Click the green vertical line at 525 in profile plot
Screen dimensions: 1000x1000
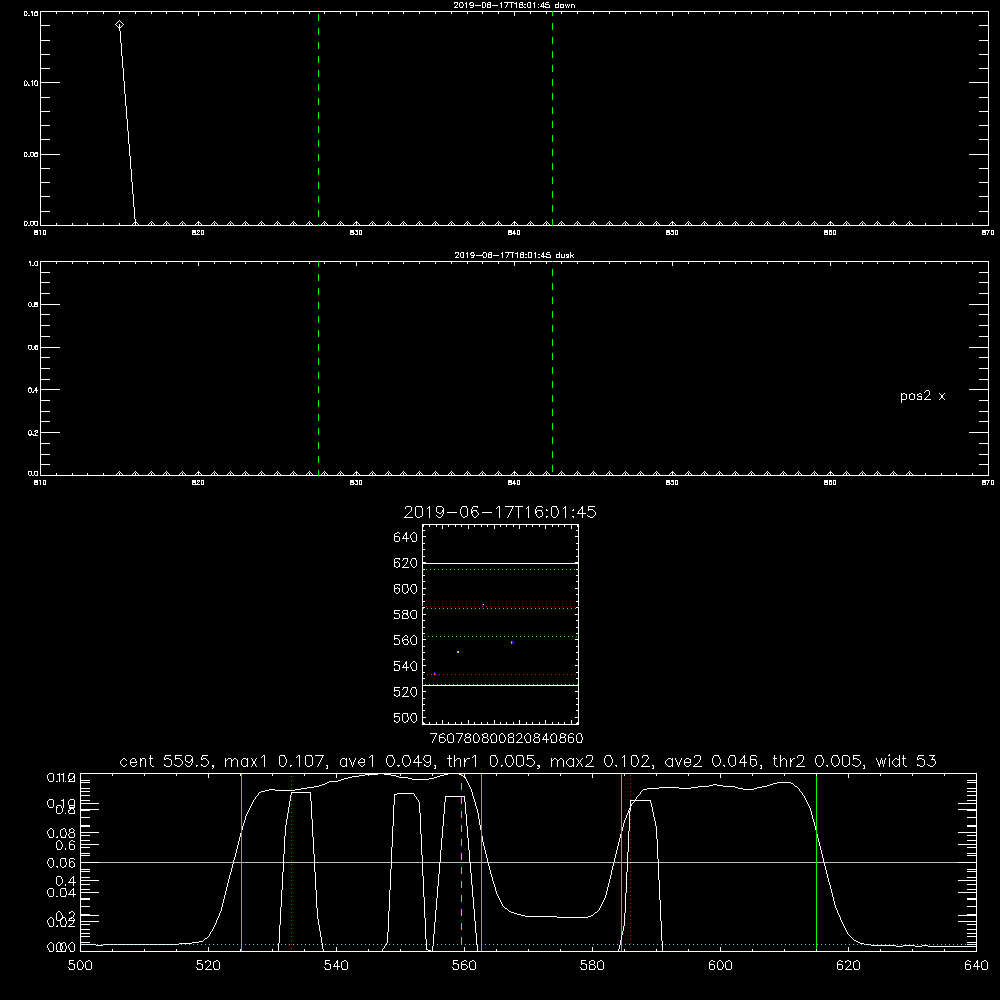coord(241,861)
